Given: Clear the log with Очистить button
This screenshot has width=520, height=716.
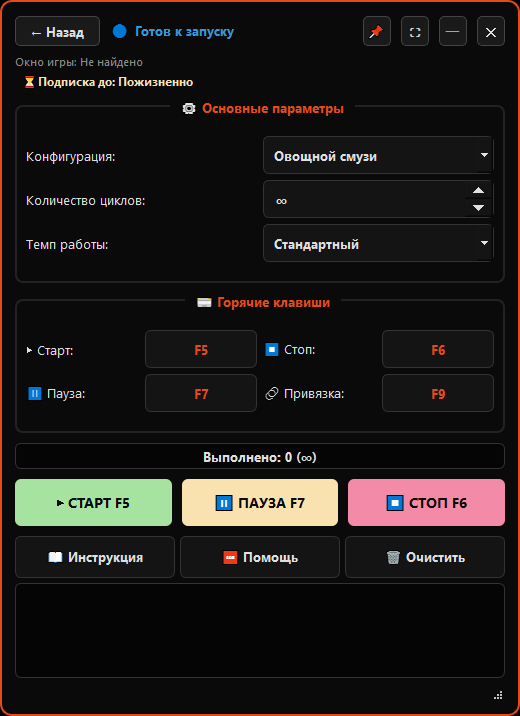Looking at the screenshot, I should (425, 557).
